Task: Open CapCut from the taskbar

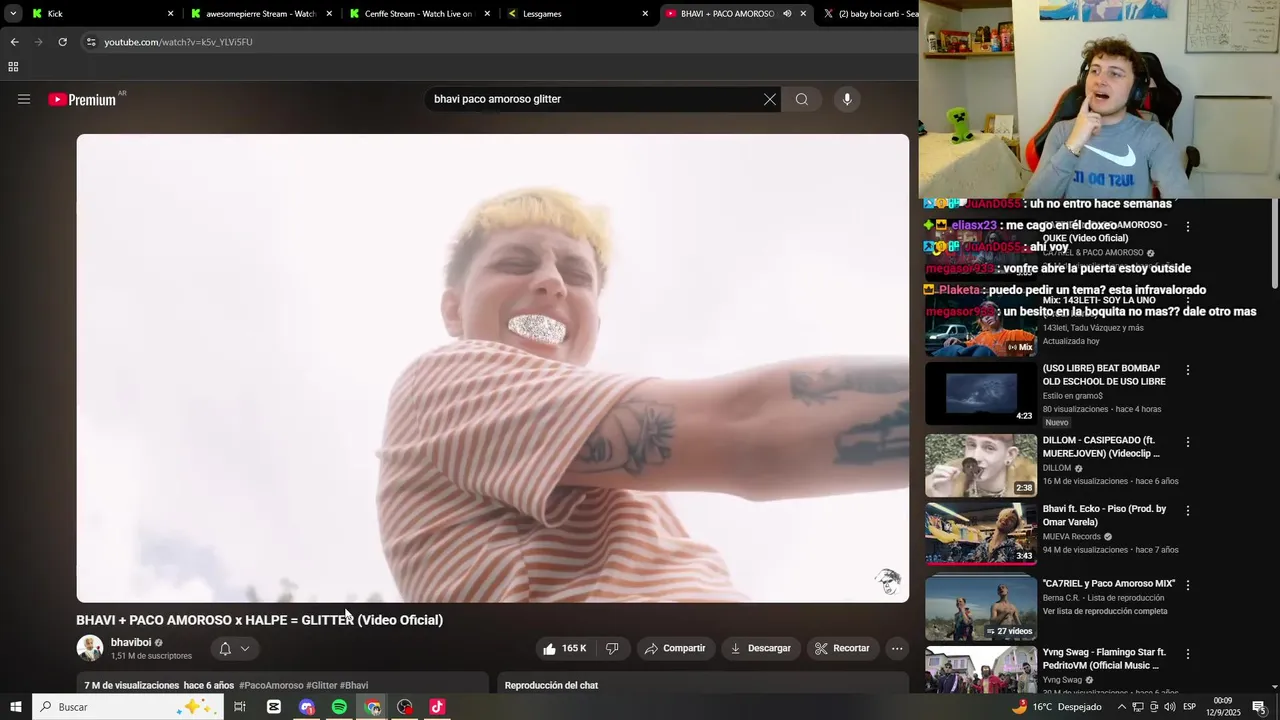Action: pyautogui.click(x=274, y=707)
